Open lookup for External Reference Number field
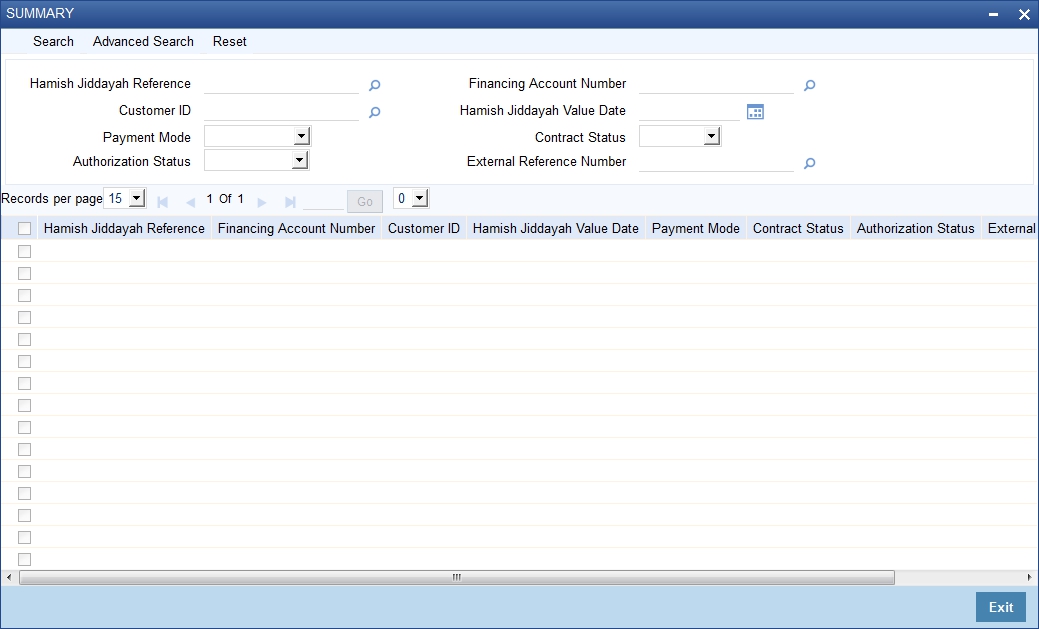 point(809,163)
